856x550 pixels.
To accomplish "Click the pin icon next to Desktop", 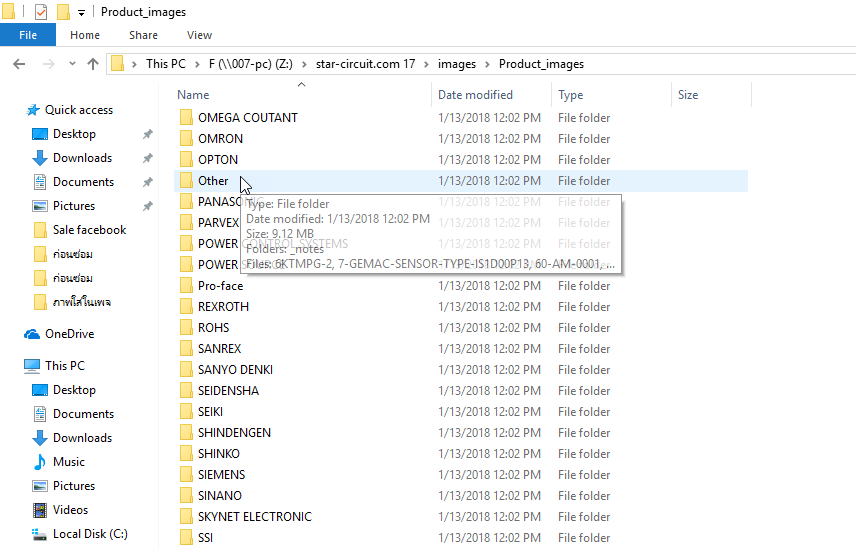I will coord(147,134).
